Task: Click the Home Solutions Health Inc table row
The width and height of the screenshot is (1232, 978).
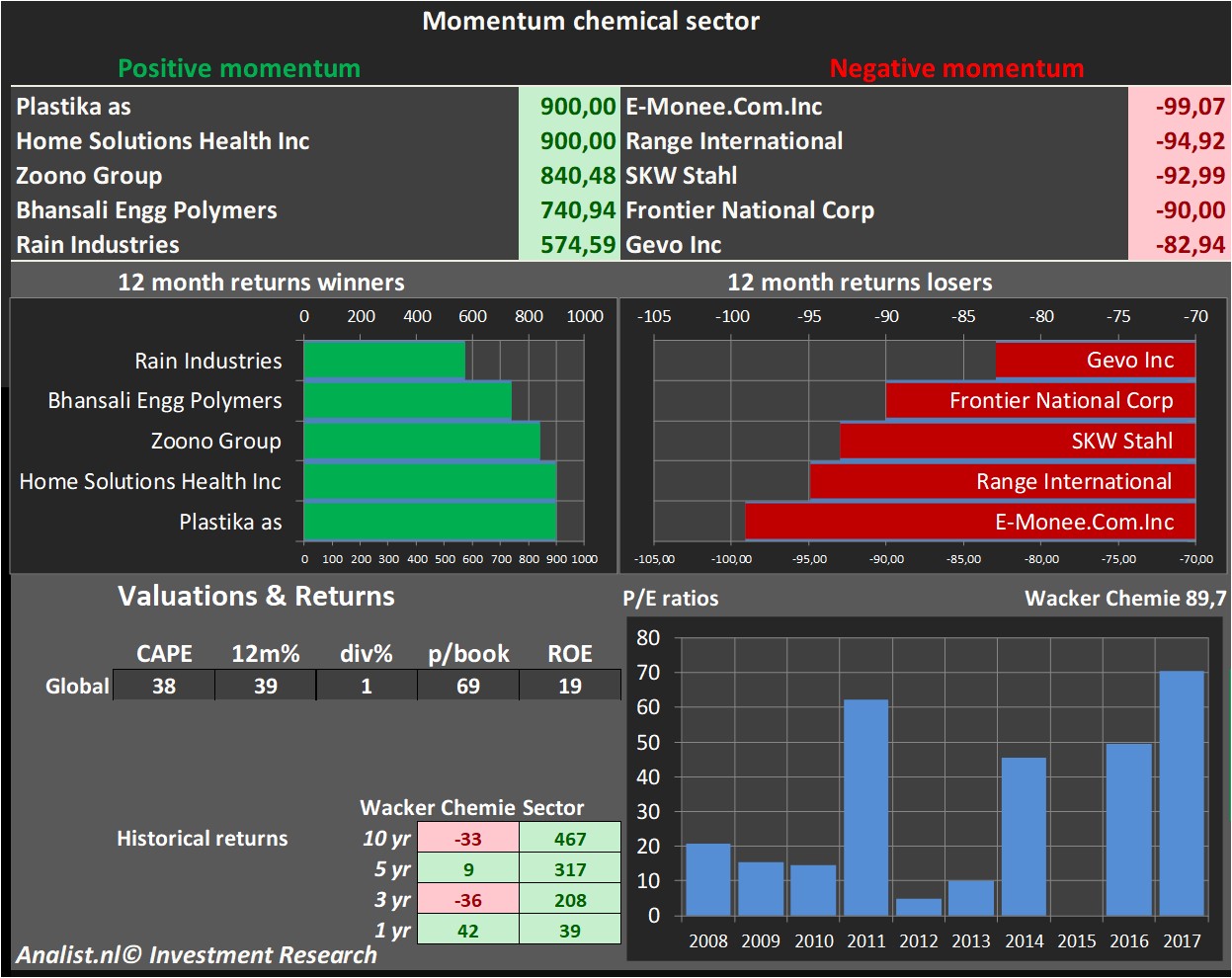Action: tap(163, 141)
